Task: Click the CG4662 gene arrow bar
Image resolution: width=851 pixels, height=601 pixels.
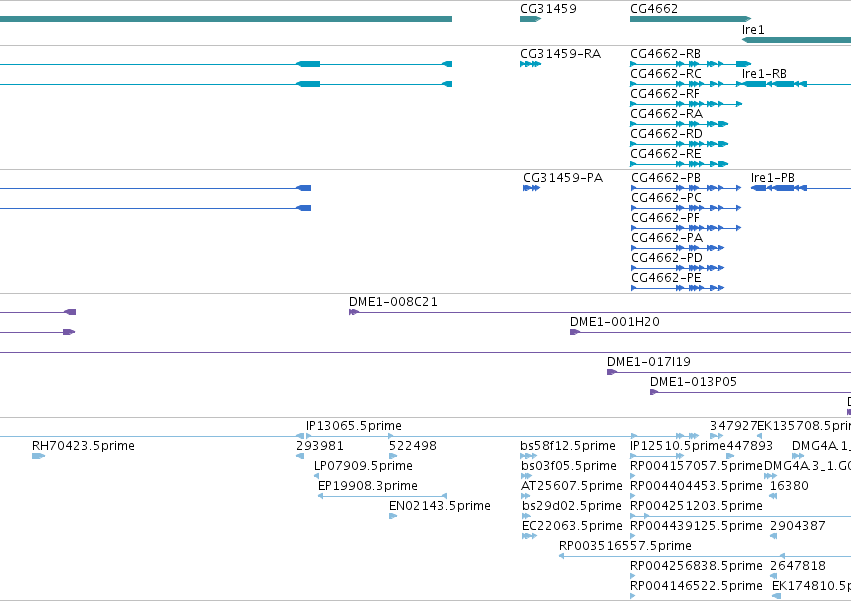Action: tap(690, 20)
